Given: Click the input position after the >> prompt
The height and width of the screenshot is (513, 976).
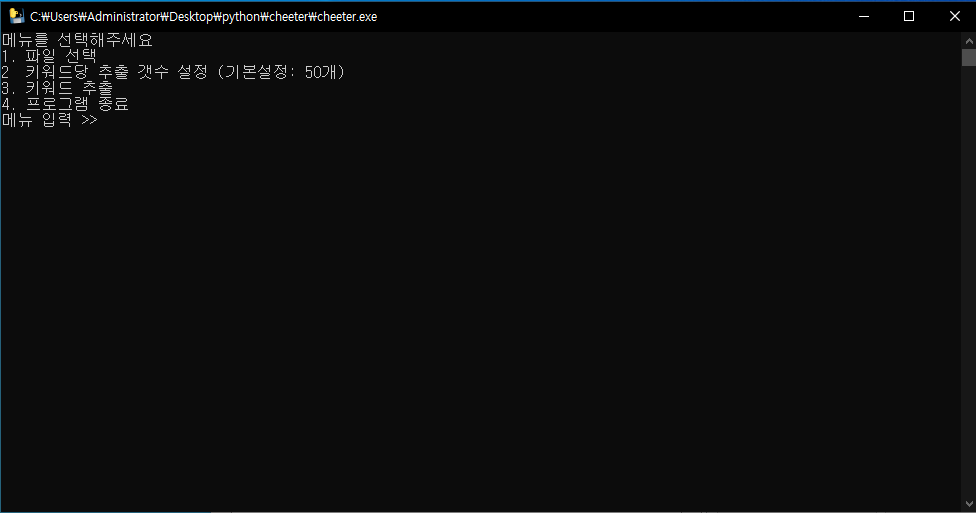Looking at the screenshot, I should pos(106,120).
